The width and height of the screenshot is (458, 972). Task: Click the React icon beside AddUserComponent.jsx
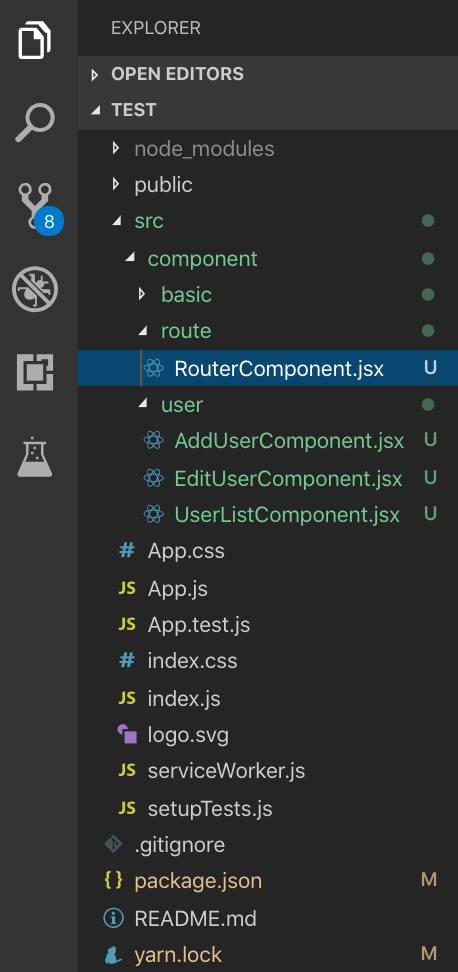[x=153, y=441]
